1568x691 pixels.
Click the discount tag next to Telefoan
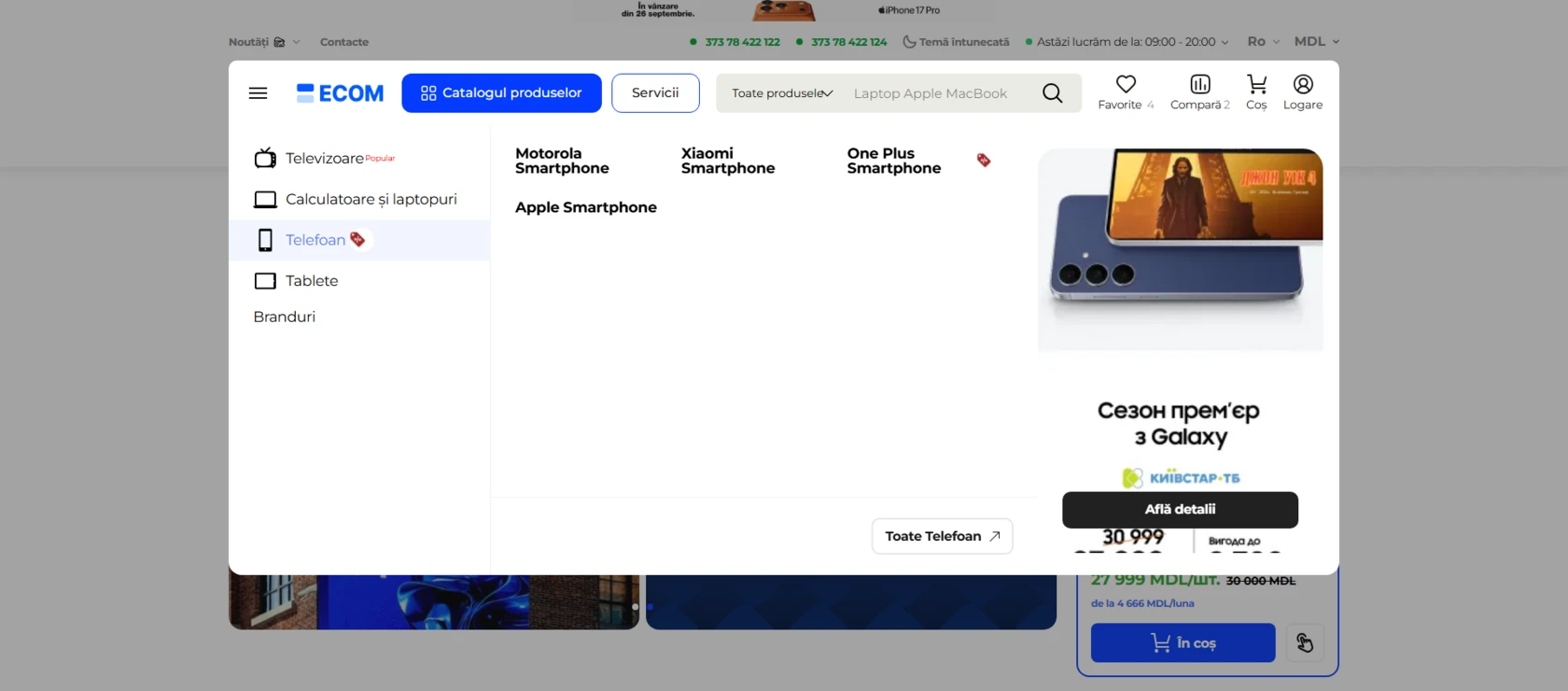[x=357, y=240]
